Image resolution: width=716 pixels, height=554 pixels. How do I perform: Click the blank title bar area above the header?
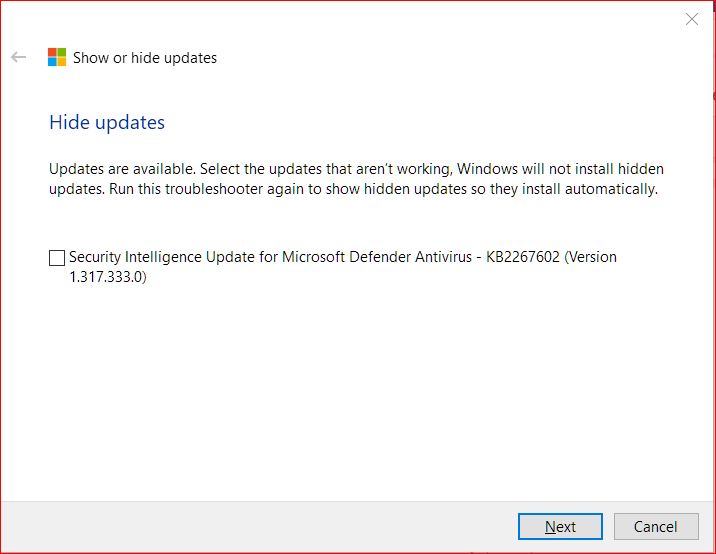tap(350, 18)
